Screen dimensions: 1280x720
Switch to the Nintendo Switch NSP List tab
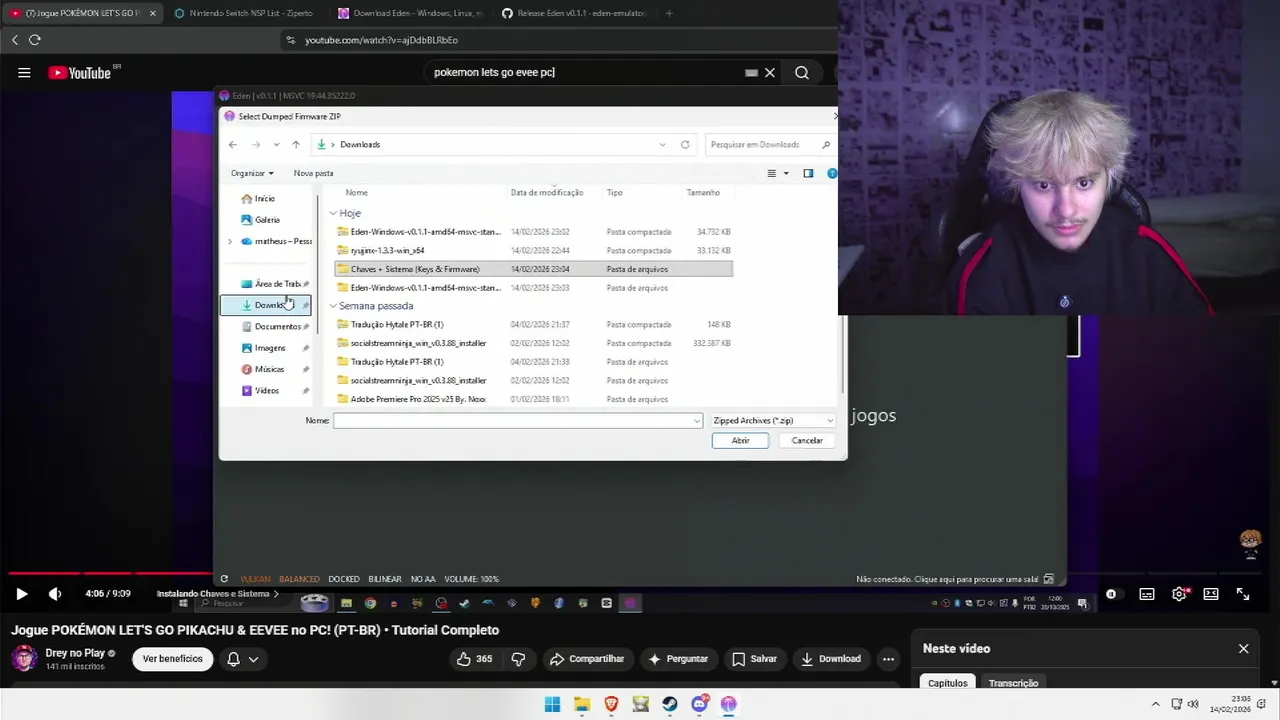(x=244, y=13)
